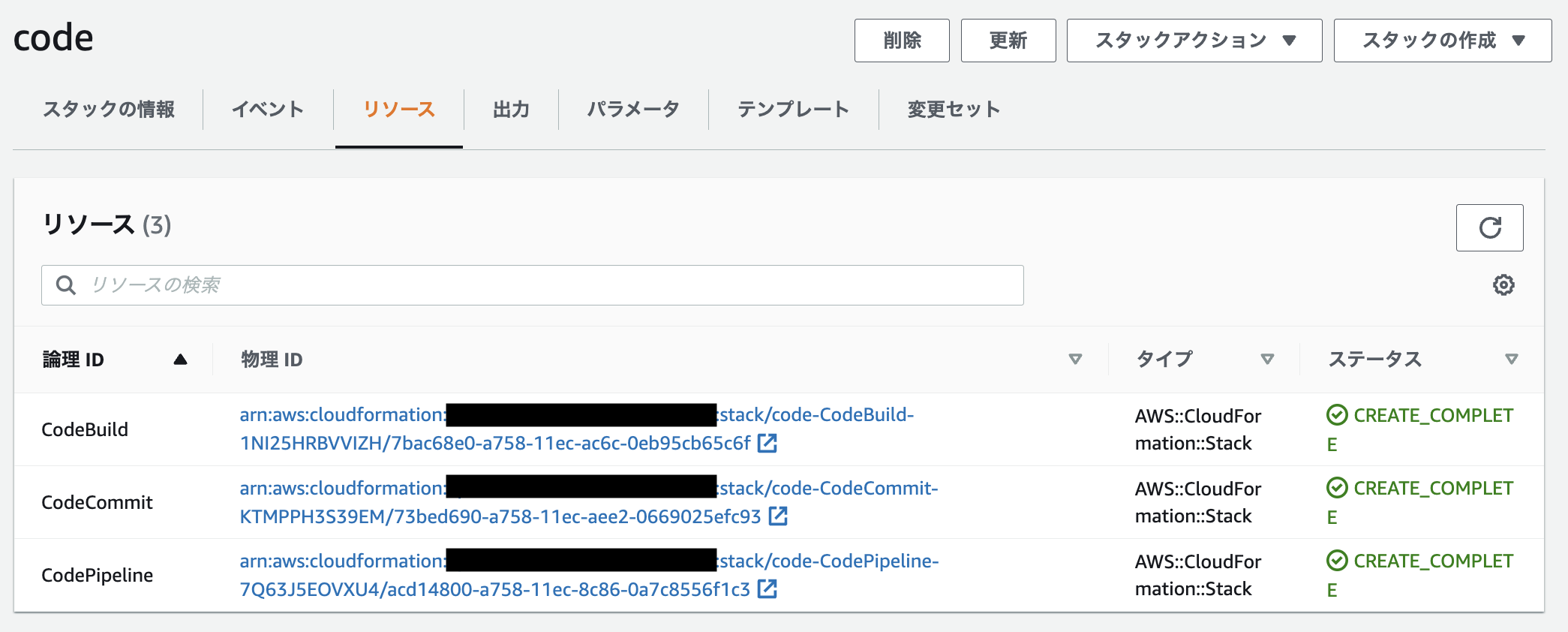Sort by 論理 ID ascending arrow
Image resolution: width=1568 pixels, height=632 pixels.
coord(180,360)
